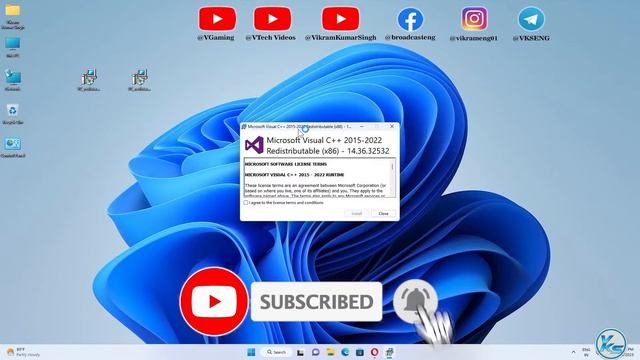Close the installer using the title bar X
Screen dimensions: 640x360
392,127
